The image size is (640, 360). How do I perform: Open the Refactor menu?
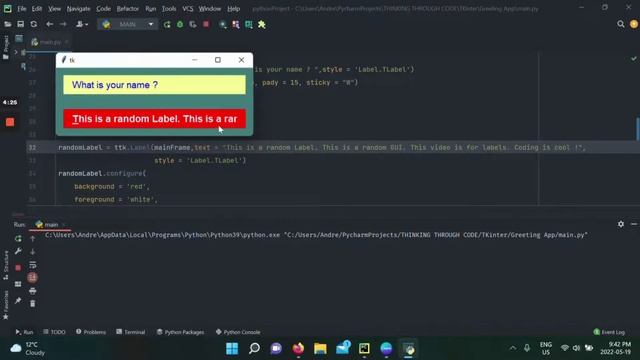[128, 9]
